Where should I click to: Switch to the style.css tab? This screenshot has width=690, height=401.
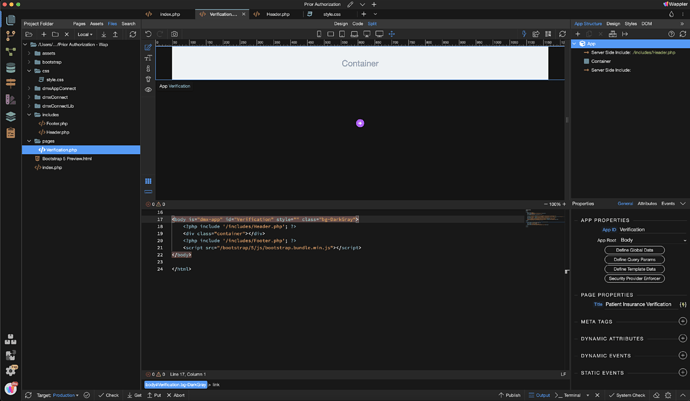[x=332, y=14]
